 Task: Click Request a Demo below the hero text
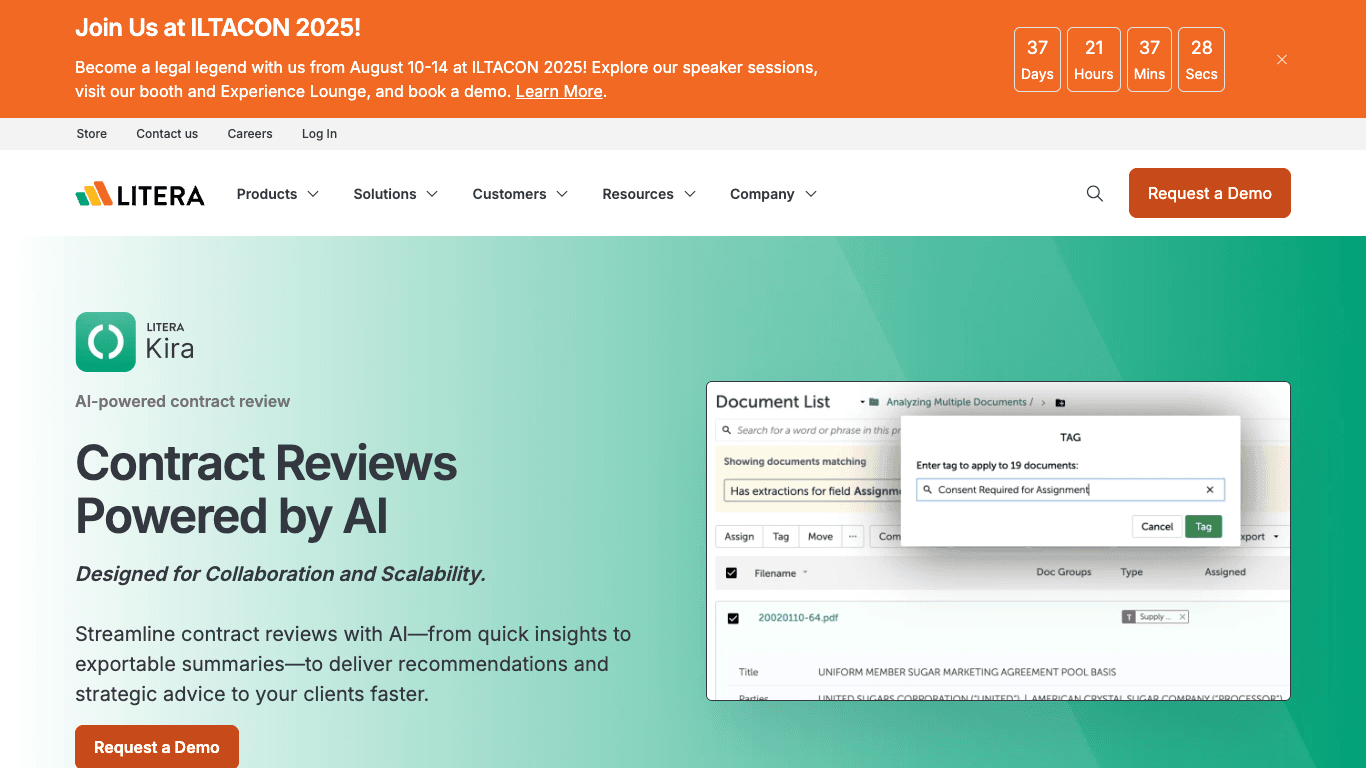pyautogui.click(x=157, y=747)
